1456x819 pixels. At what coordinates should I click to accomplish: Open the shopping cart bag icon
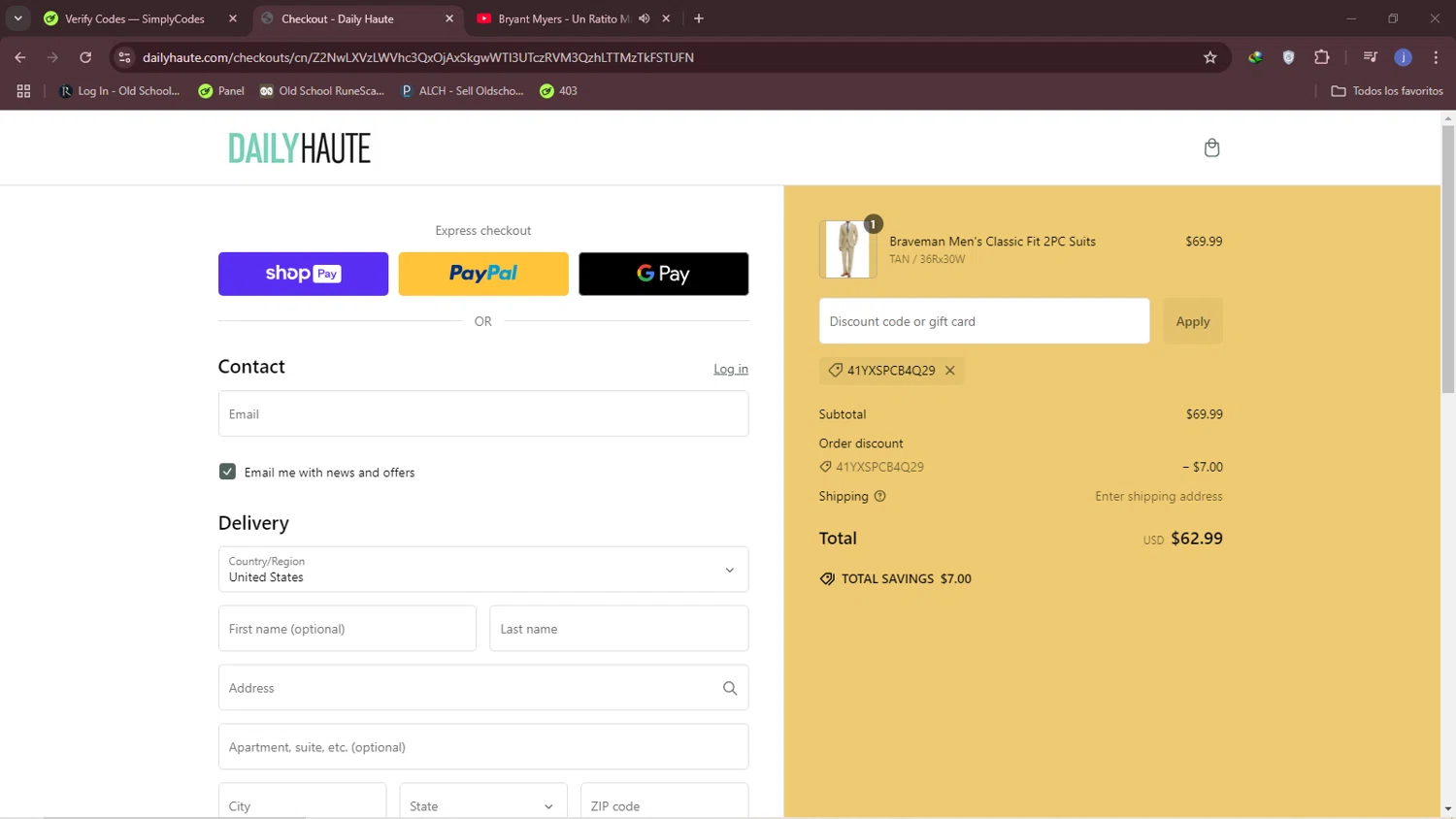coord(1211,147)
